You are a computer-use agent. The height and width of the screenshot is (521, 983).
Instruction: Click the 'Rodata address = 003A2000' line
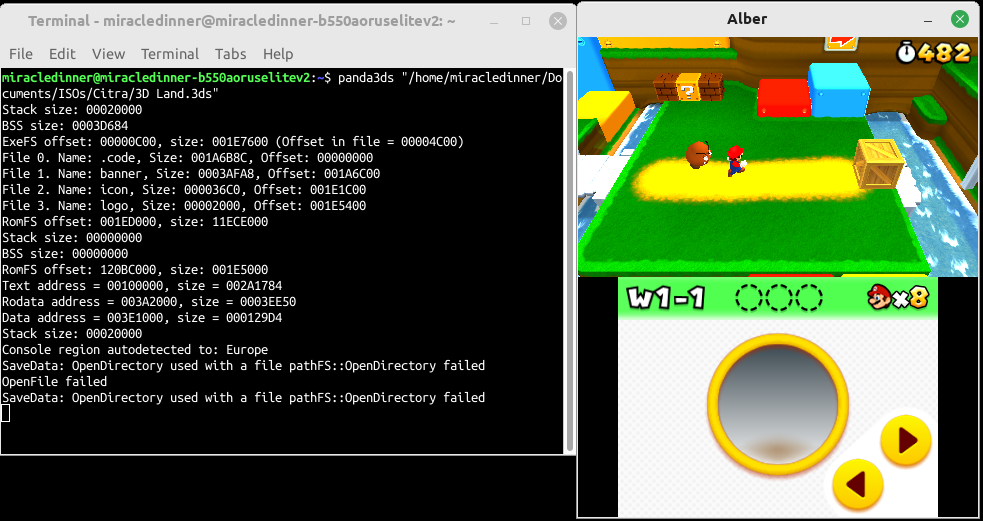coord(149,302)
